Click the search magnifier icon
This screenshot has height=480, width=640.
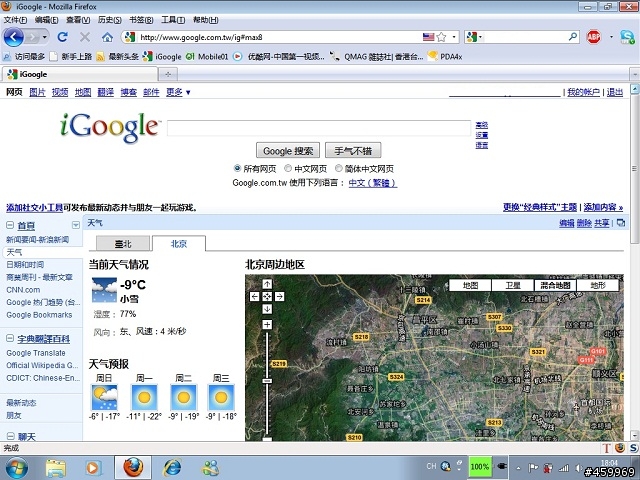coord(573,37)
